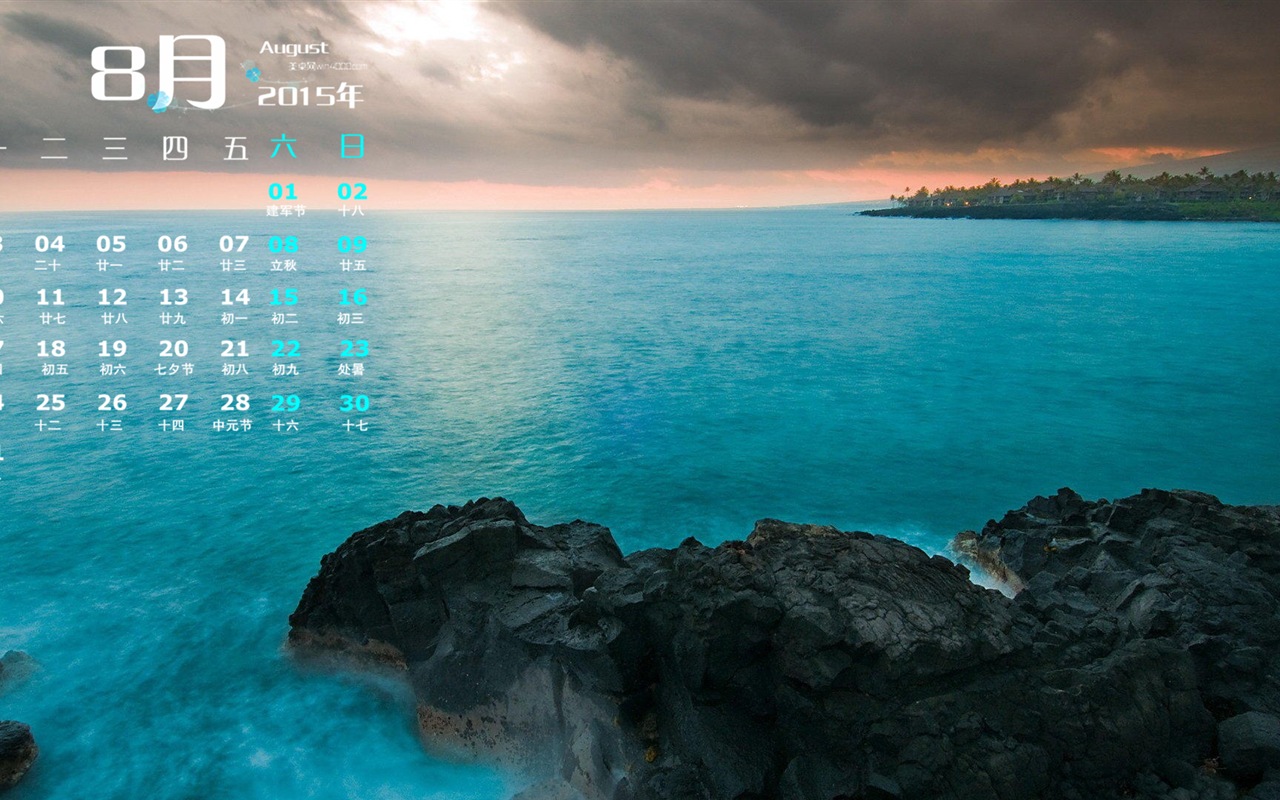Select date 28 marked 中元节
1280x800 pixels.
click(234, 409)
